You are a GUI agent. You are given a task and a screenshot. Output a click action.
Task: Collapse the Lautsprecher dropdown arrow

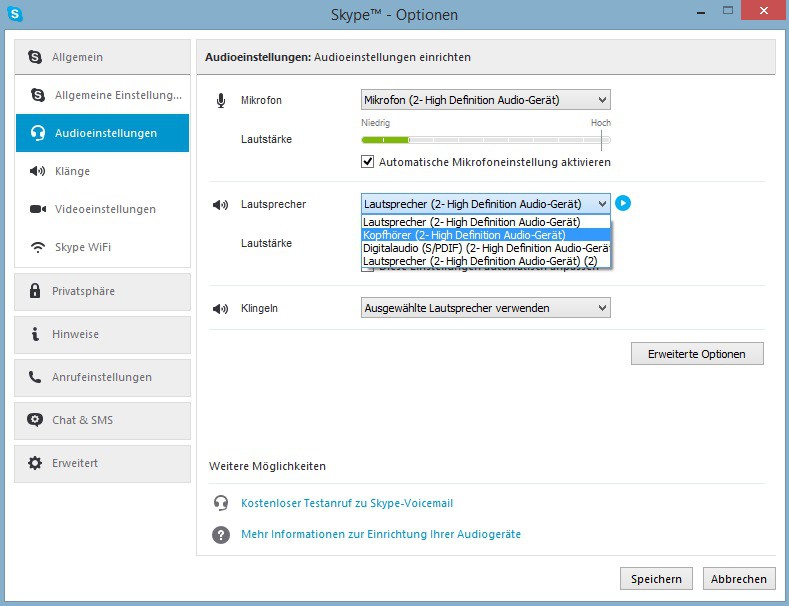pyautogui.click(x=600, y=204)
